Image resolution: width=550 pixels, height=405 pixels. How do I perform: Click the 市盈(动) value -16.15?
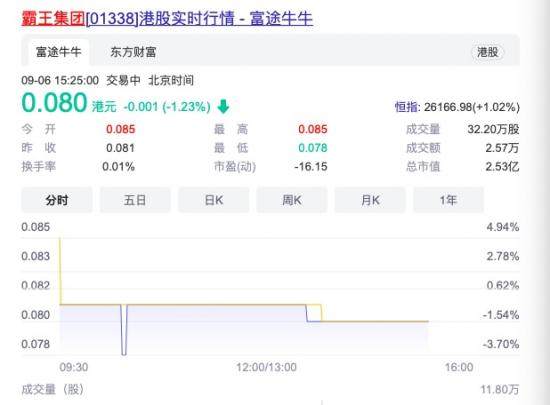[311, 166]
